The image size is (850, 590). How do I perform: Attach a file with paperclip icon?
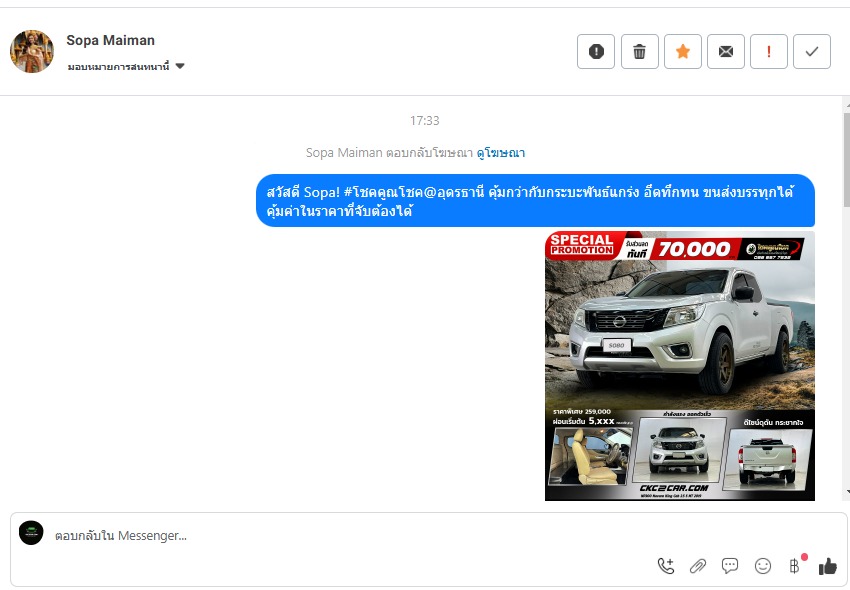[698, 566]
